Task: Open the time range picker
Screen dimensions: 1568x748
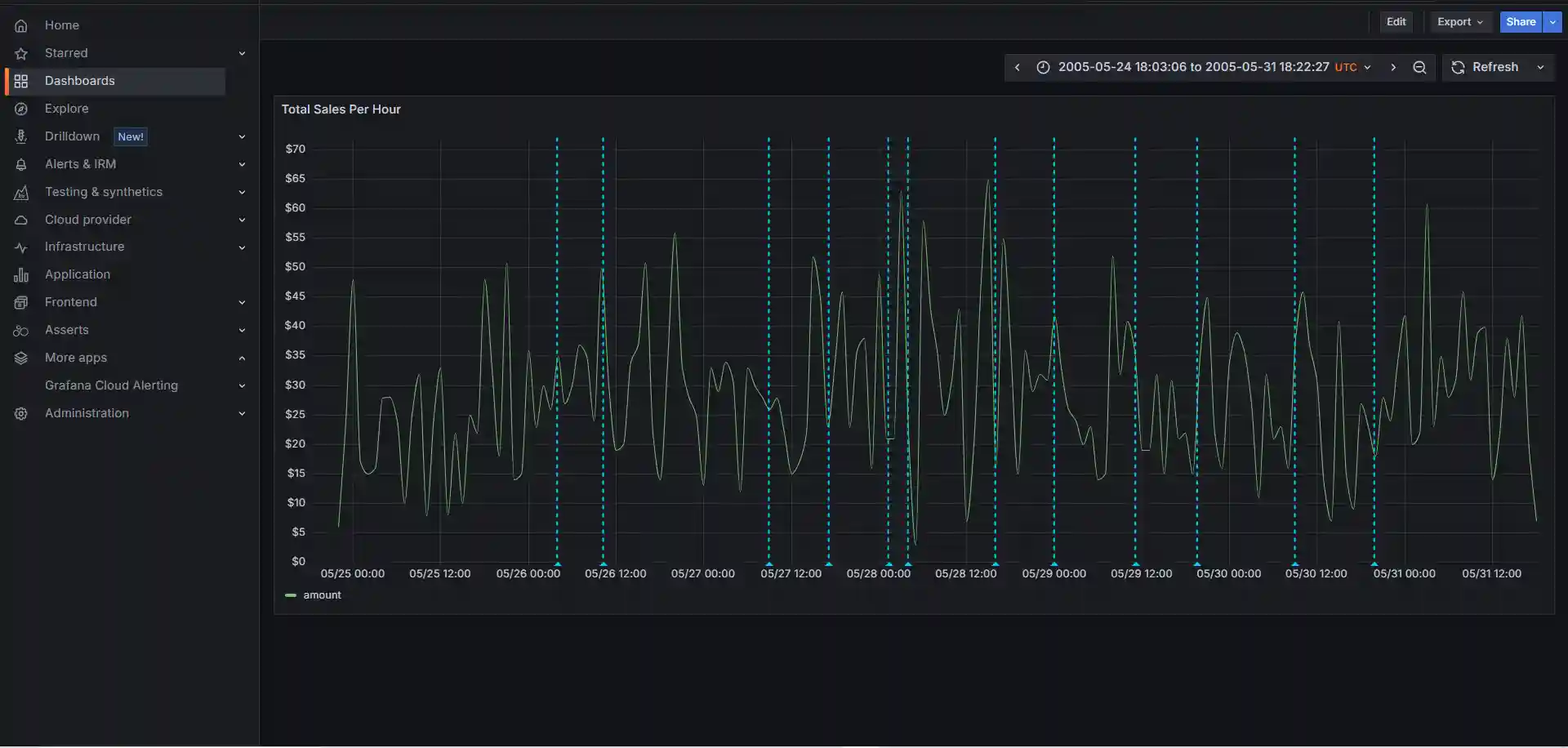Action: point(1204,67)
